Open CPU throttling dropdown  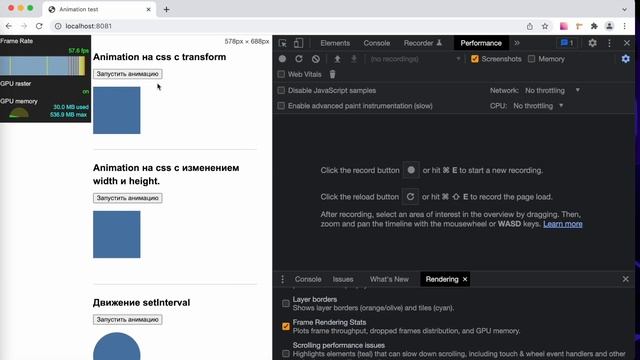[538, 106]
